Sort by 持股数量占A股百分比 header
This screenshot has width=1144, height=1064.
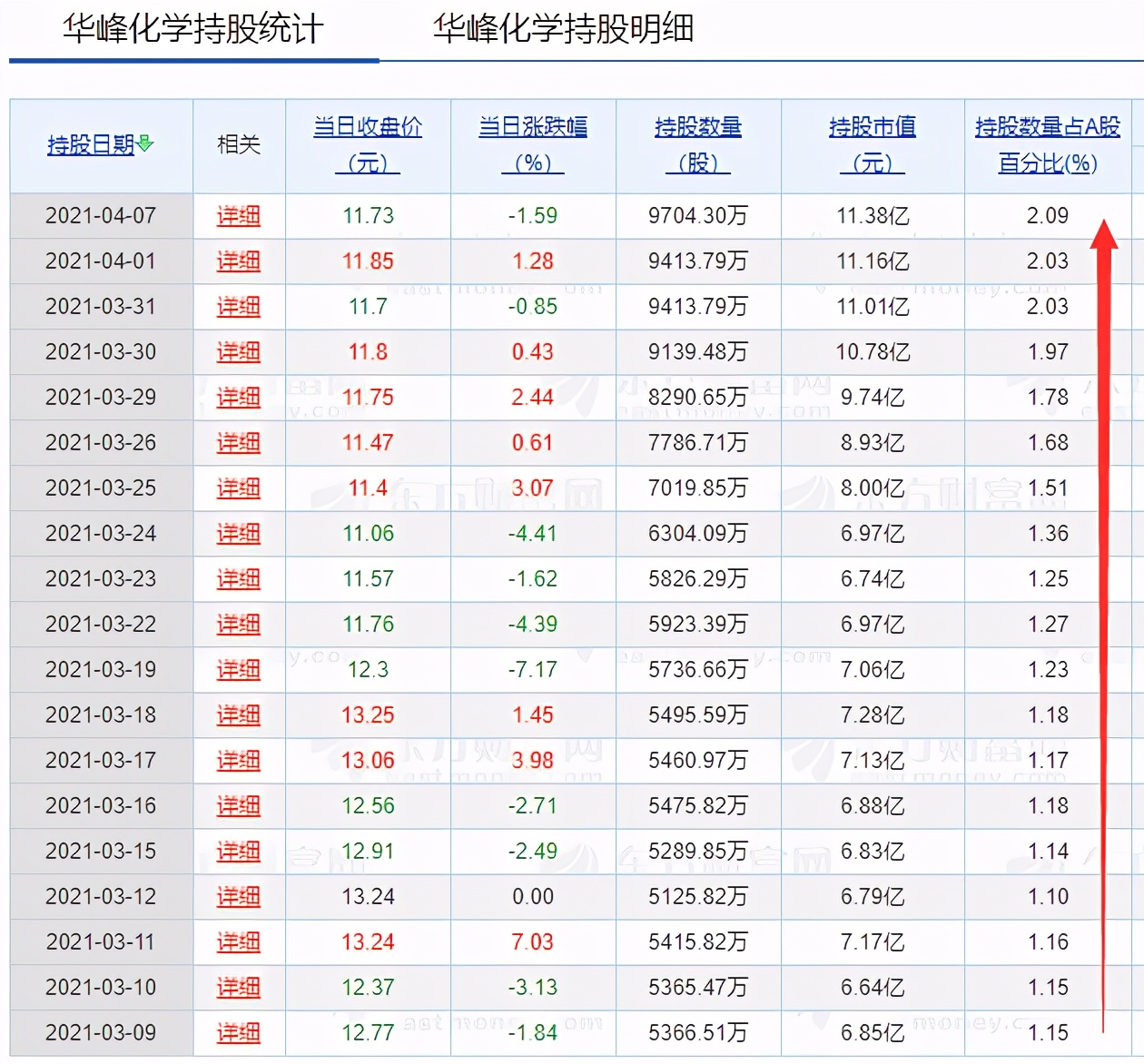pos(1048,144)
